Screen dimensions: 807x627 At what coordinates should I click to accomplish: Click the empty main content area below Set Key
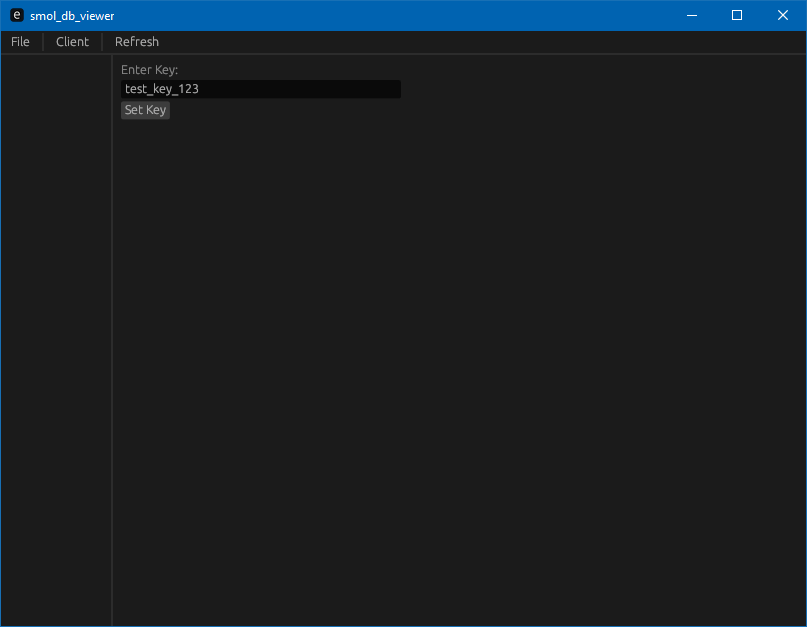pos(458,371)
